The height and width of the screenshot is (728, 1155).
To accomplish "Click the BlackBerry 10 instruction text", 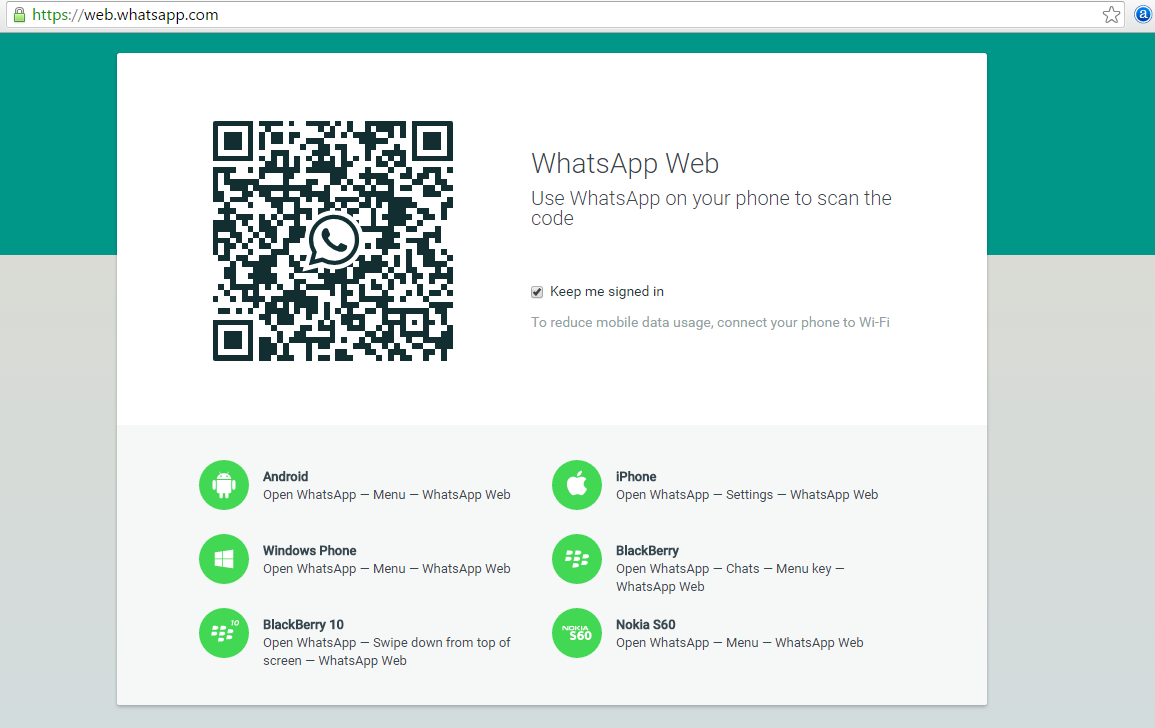I will click(386, 651).
